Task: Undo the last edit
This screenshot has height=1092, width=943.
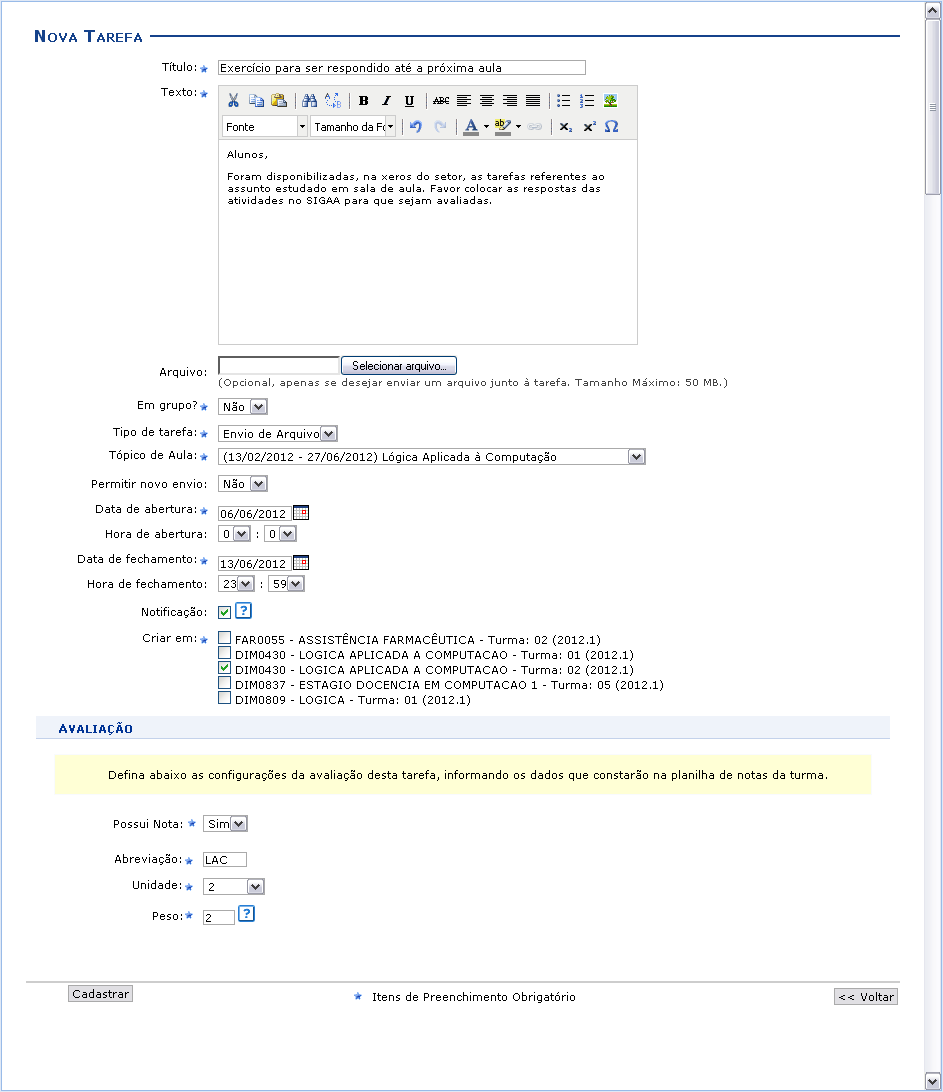Action: point(416,127)
